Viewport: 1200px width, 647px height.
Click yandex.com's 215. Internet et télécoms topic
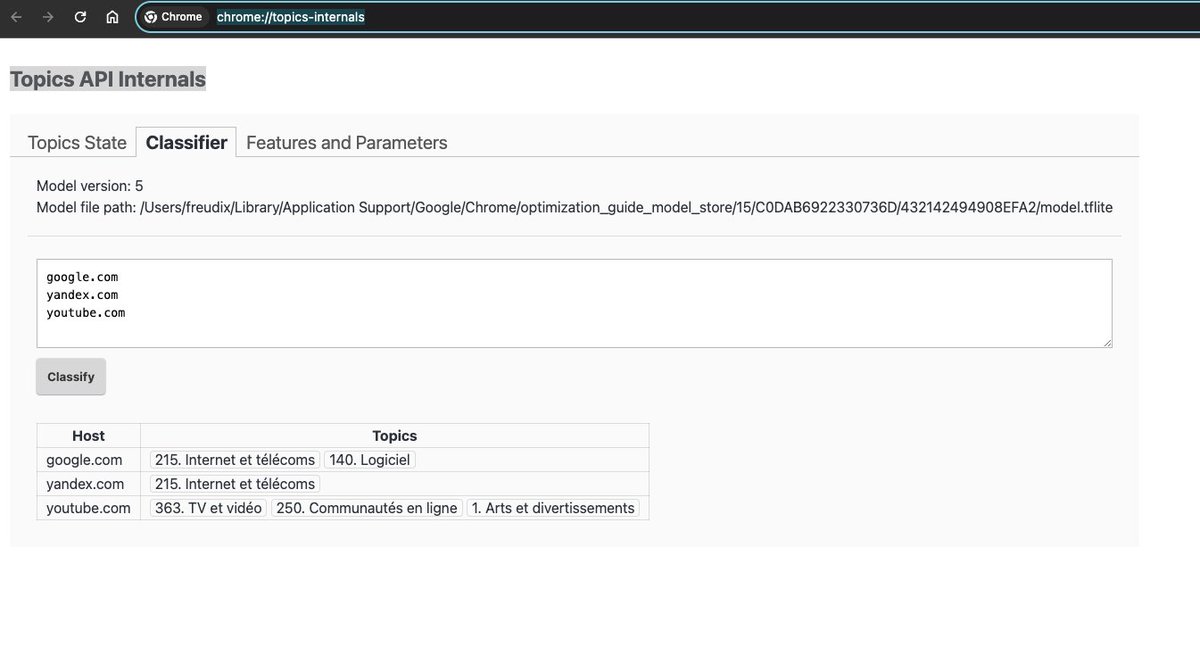234,484
